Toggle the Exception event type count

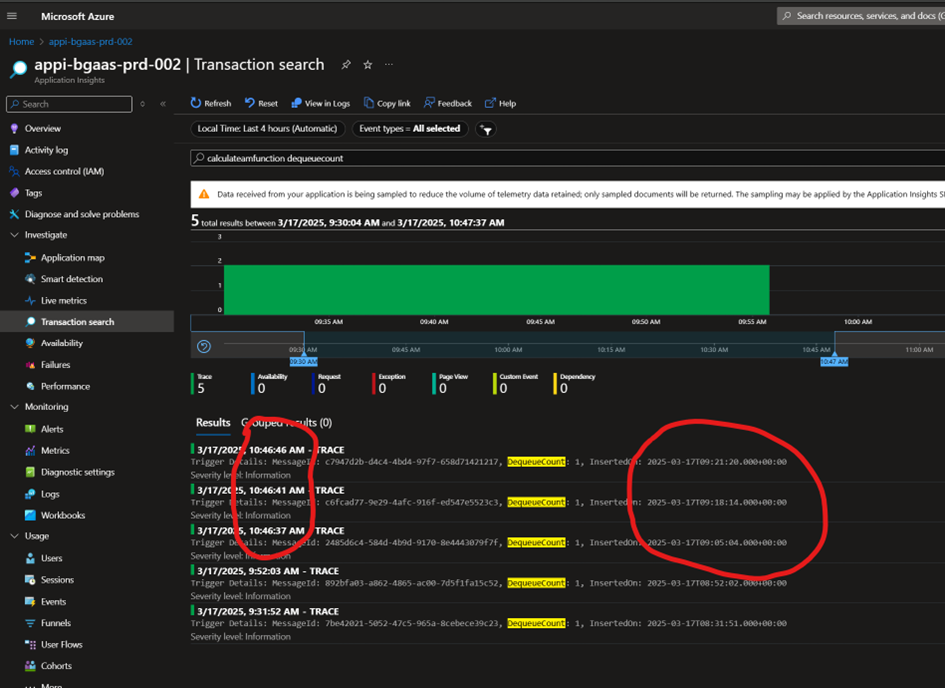click(x=389, y=384)
